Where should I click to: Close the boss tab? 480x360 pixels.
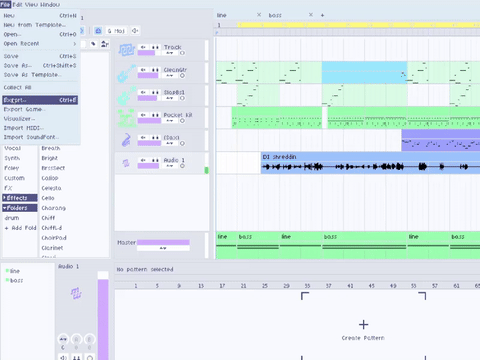[311, 15]
